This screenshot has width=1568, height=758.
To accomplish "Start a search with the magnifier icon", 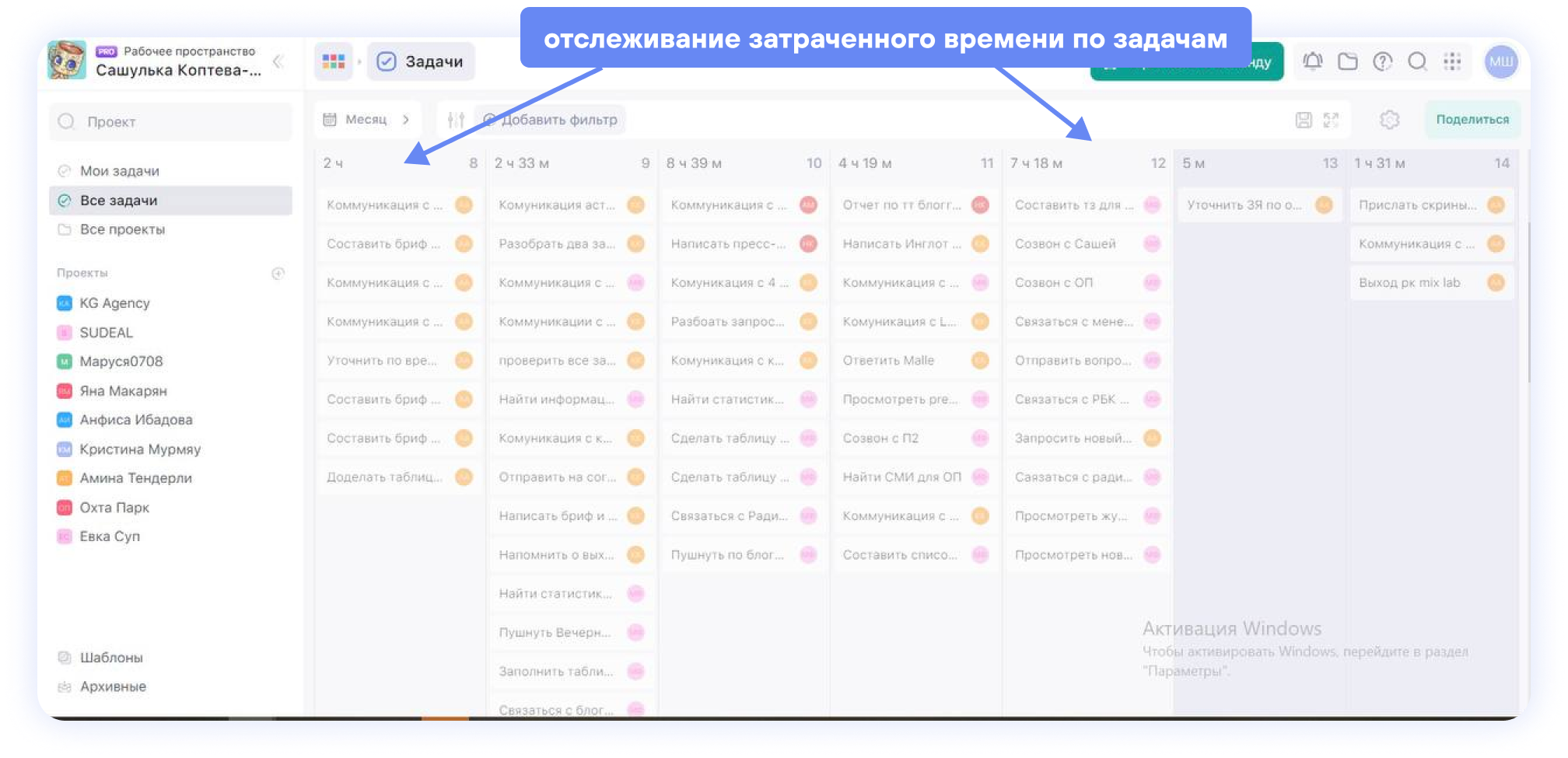I will tap(1418, 61).
